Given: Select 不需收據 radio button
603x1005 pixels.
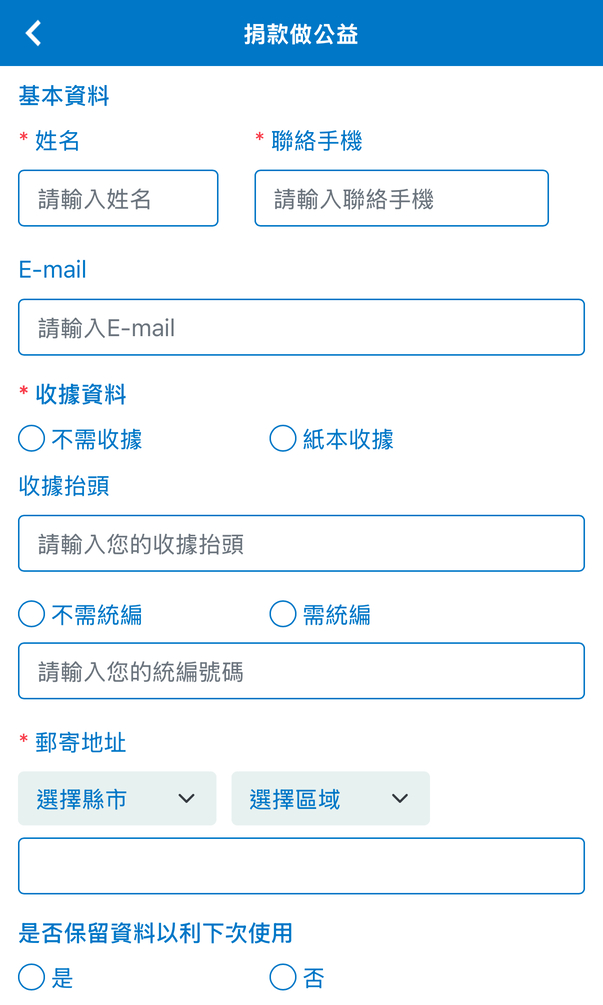Looking at the screenshot, I should point(32,439).
